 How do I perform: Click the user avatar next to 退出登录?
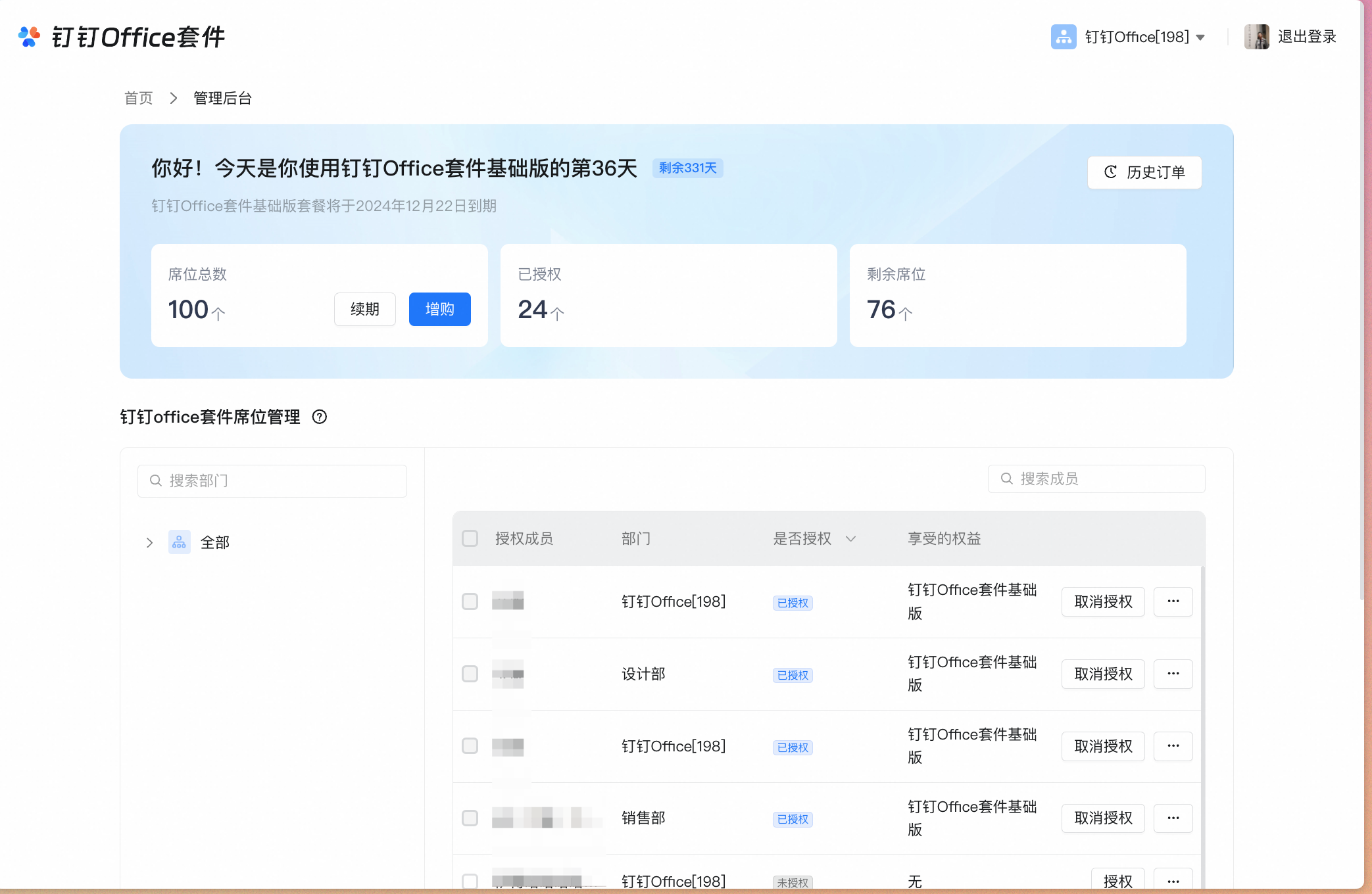1257,37
